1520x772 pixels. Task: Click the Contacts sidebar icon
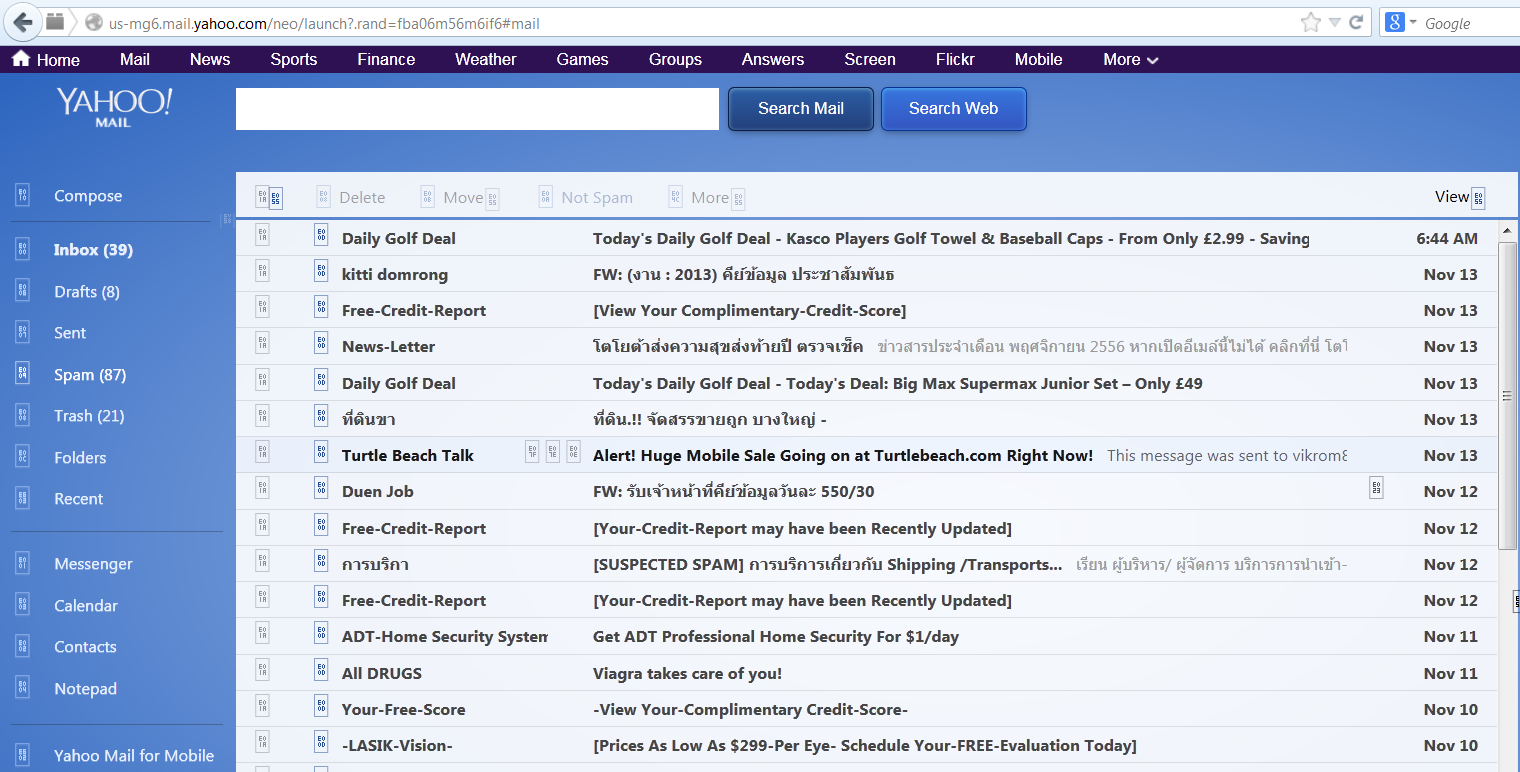pos(23,647)
